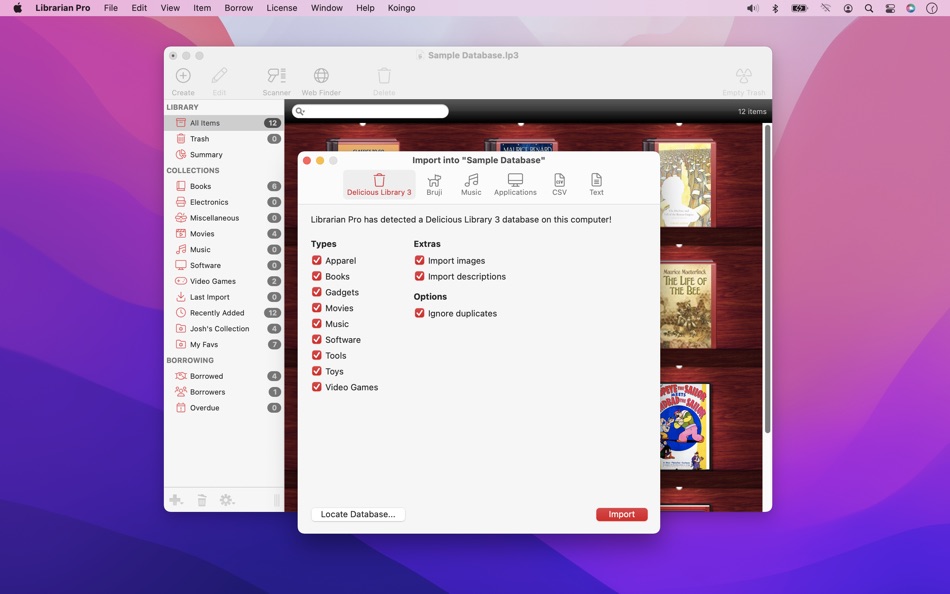The height and width of the screenshot is (594, 950).
Task: Select Josh's Collection in the sidebar
Action: (218, 328)
